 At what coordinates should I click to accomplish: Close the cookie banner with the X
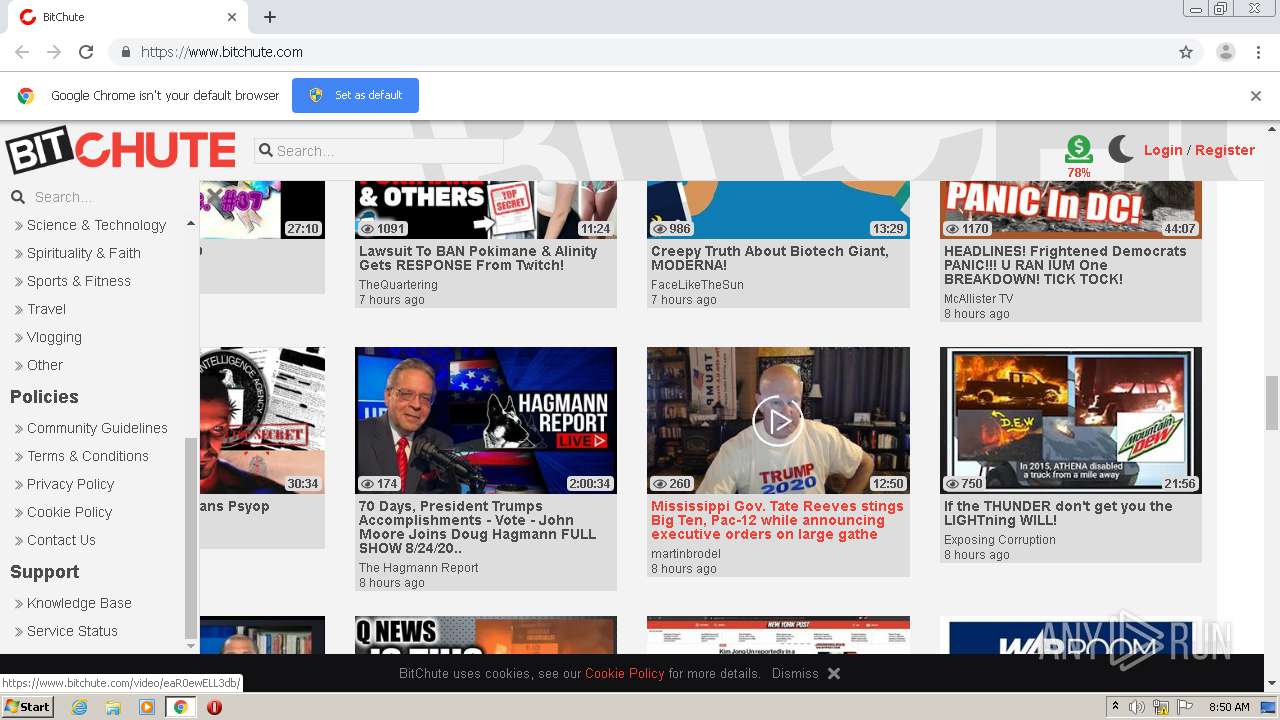(x=834, y=674)
